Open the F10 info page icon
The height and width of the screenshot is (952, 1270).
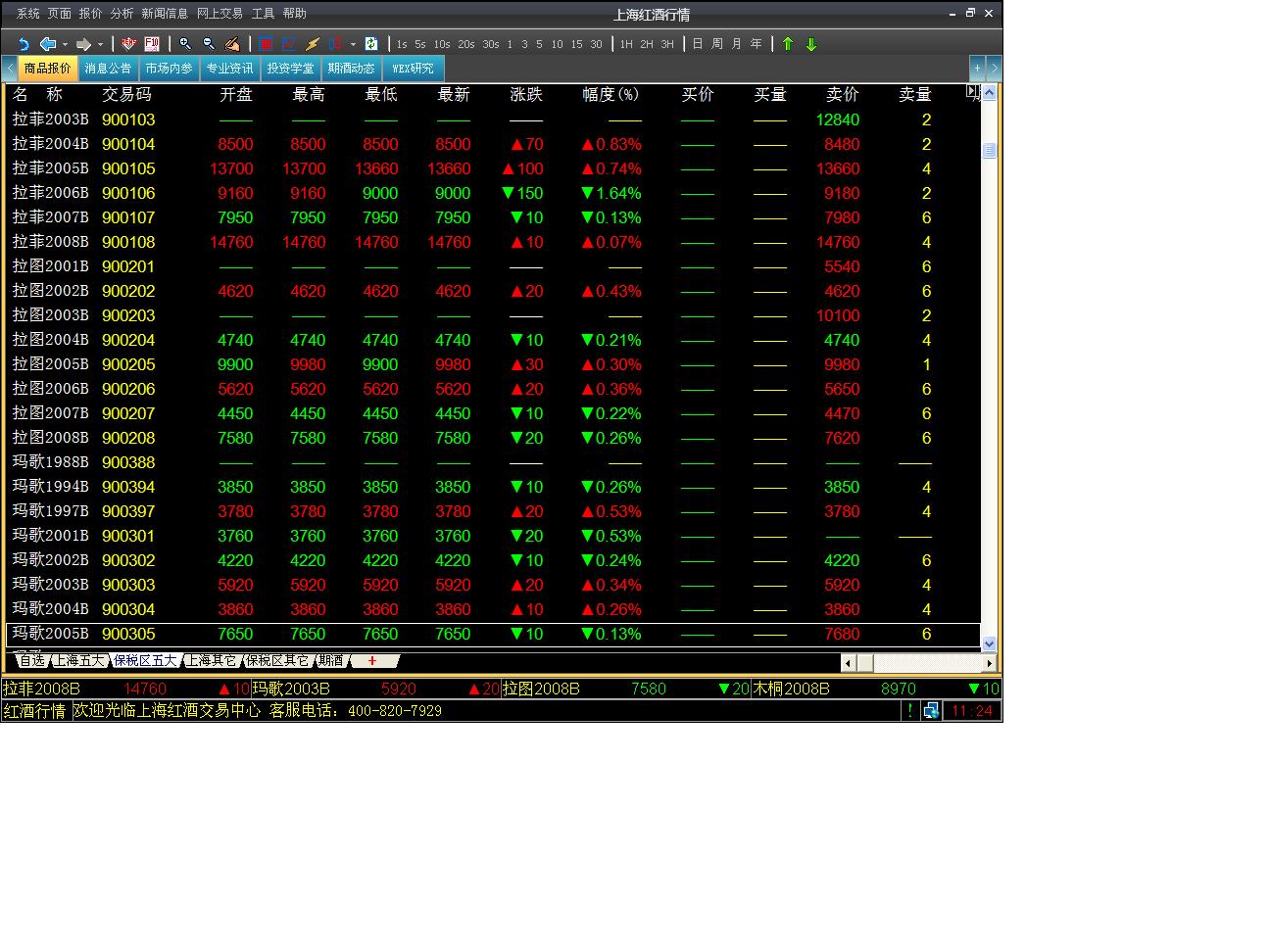click(x=152, y=44)
